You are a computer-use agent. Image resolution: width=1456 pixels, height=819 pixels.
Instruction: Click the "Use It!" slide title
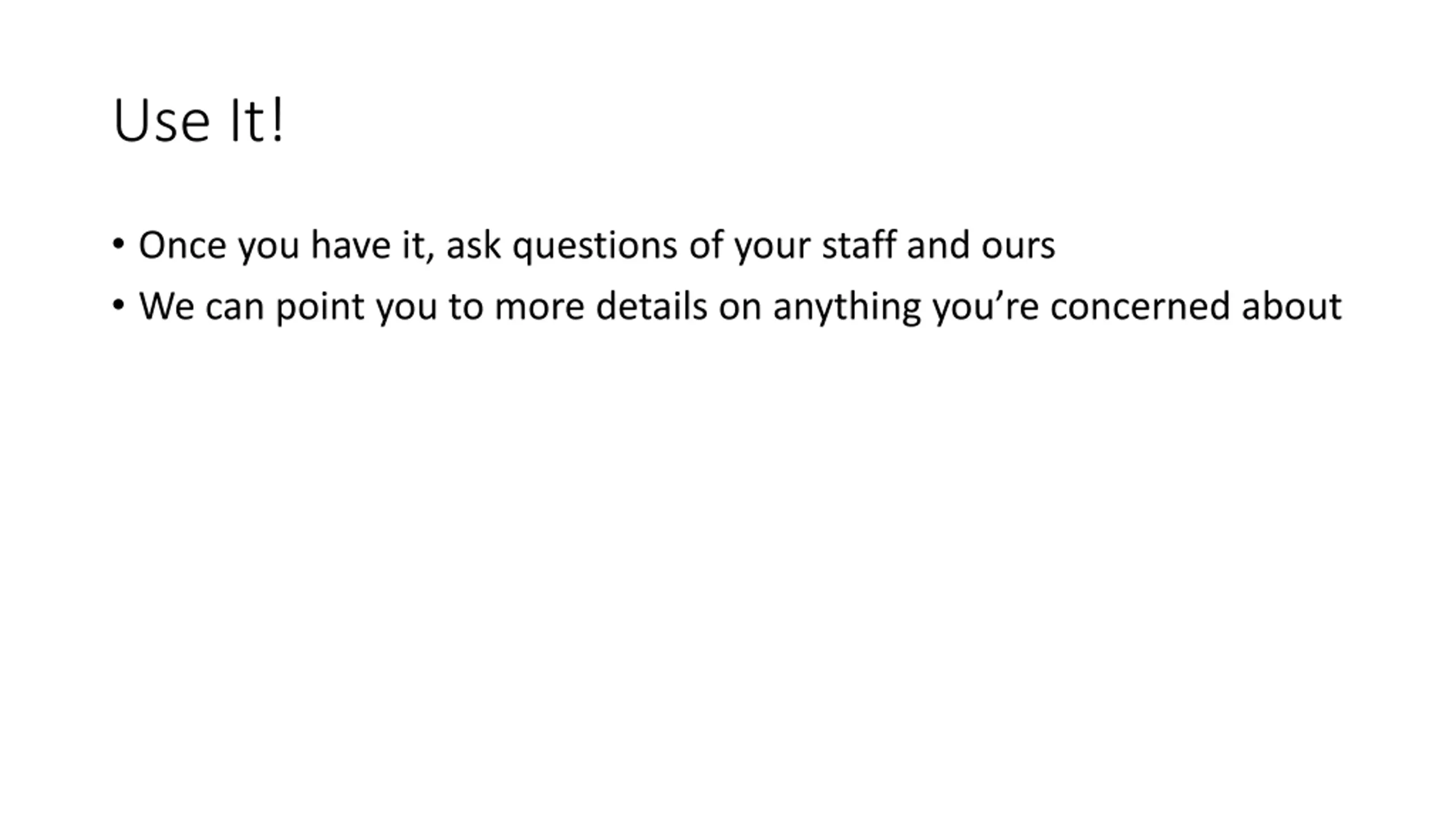(x=198, y=121)
